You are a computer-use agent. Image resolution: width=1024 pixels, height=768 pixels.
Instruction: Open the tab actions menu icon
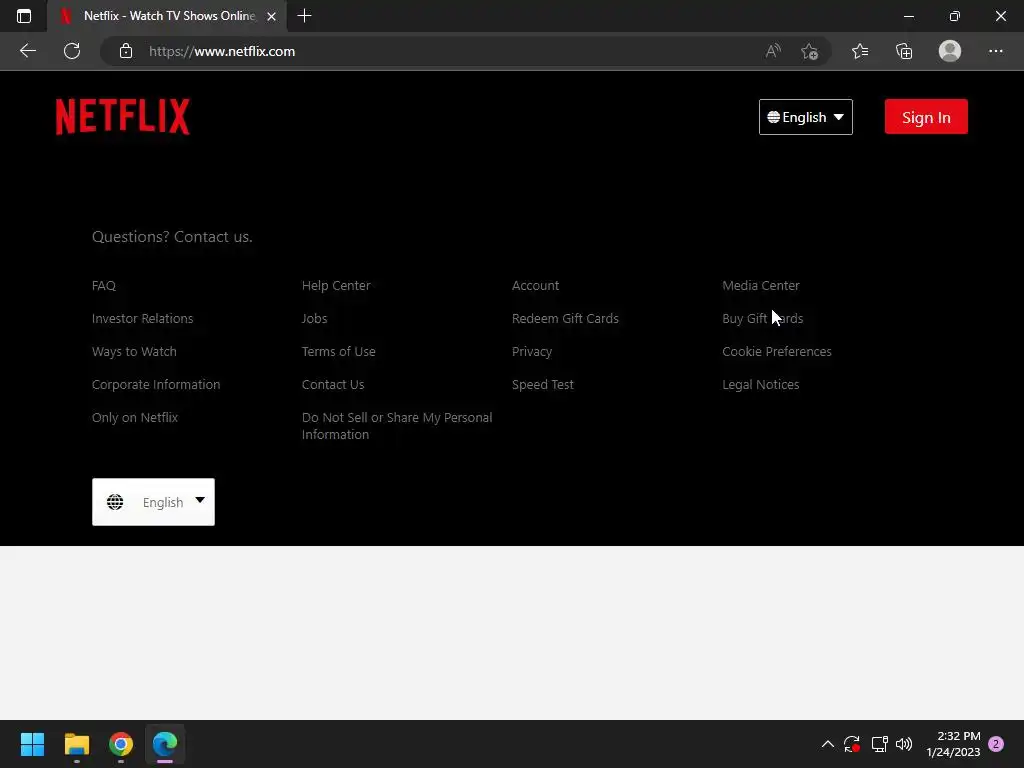click(24, 16)
